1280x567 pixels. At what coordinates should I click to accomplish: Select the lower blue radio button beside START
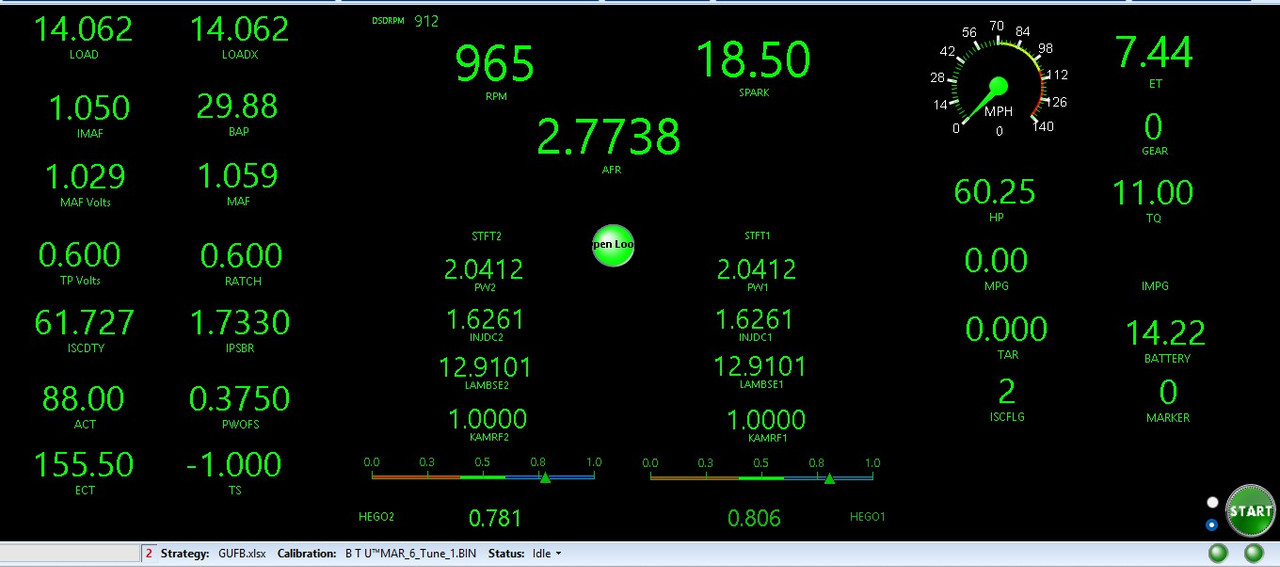pyautogui.click(x=1213, y=524)
